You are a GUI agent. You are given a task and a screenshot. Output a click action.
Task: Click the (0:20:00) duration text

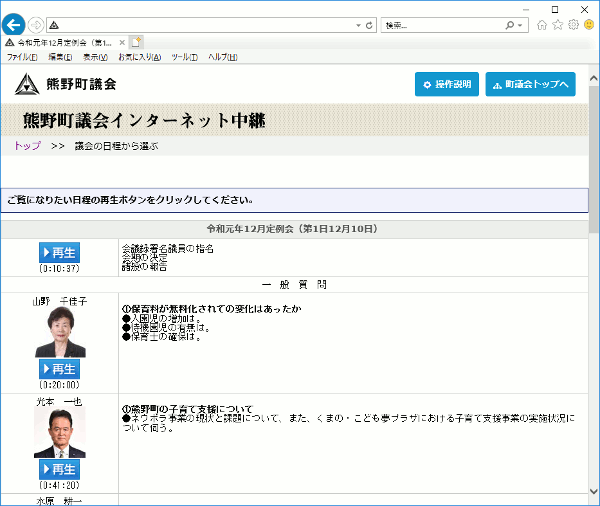coord(59,385)
